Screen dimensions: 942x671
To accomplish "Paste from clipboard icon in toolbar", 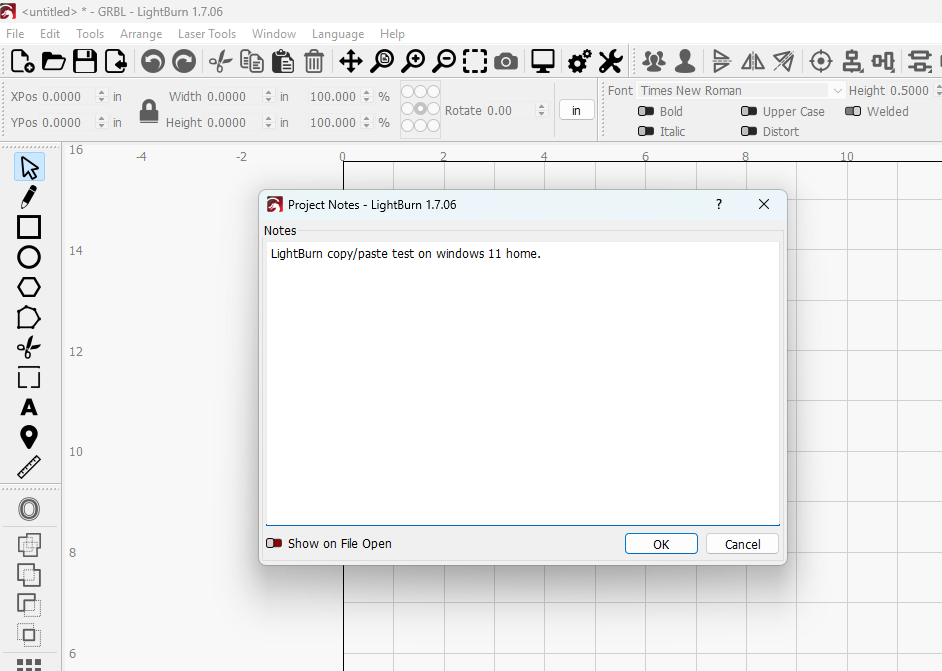I will tap(283, 61).
